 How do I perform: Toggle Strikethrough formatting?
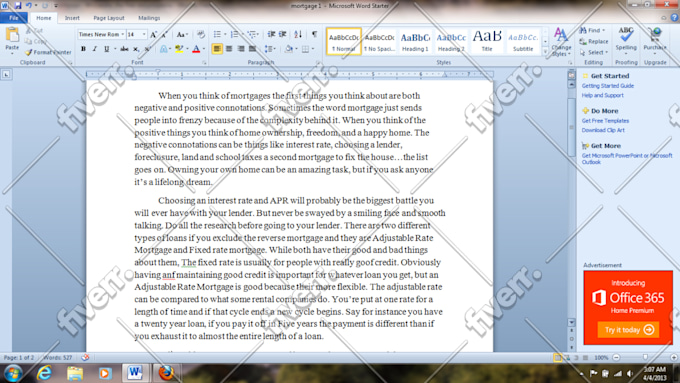click(x=124, y=49)
